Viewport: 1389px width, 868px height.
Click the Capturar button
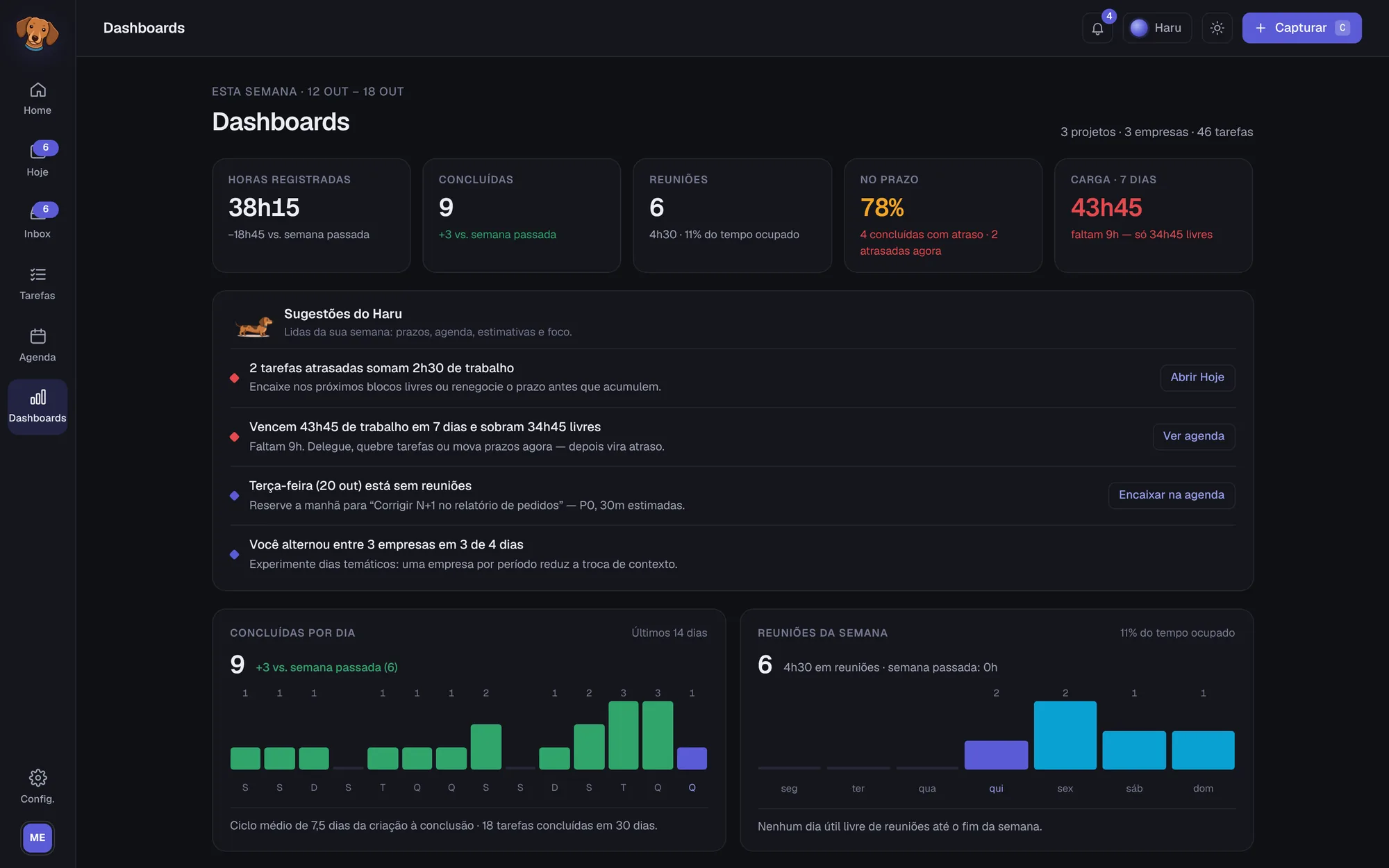[x=1301, y=28]
